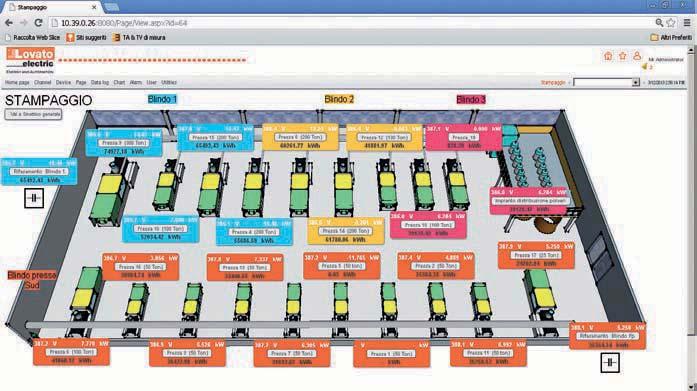Select the Stampaggio browser tab
697x391 pixels.
(52, 7)
